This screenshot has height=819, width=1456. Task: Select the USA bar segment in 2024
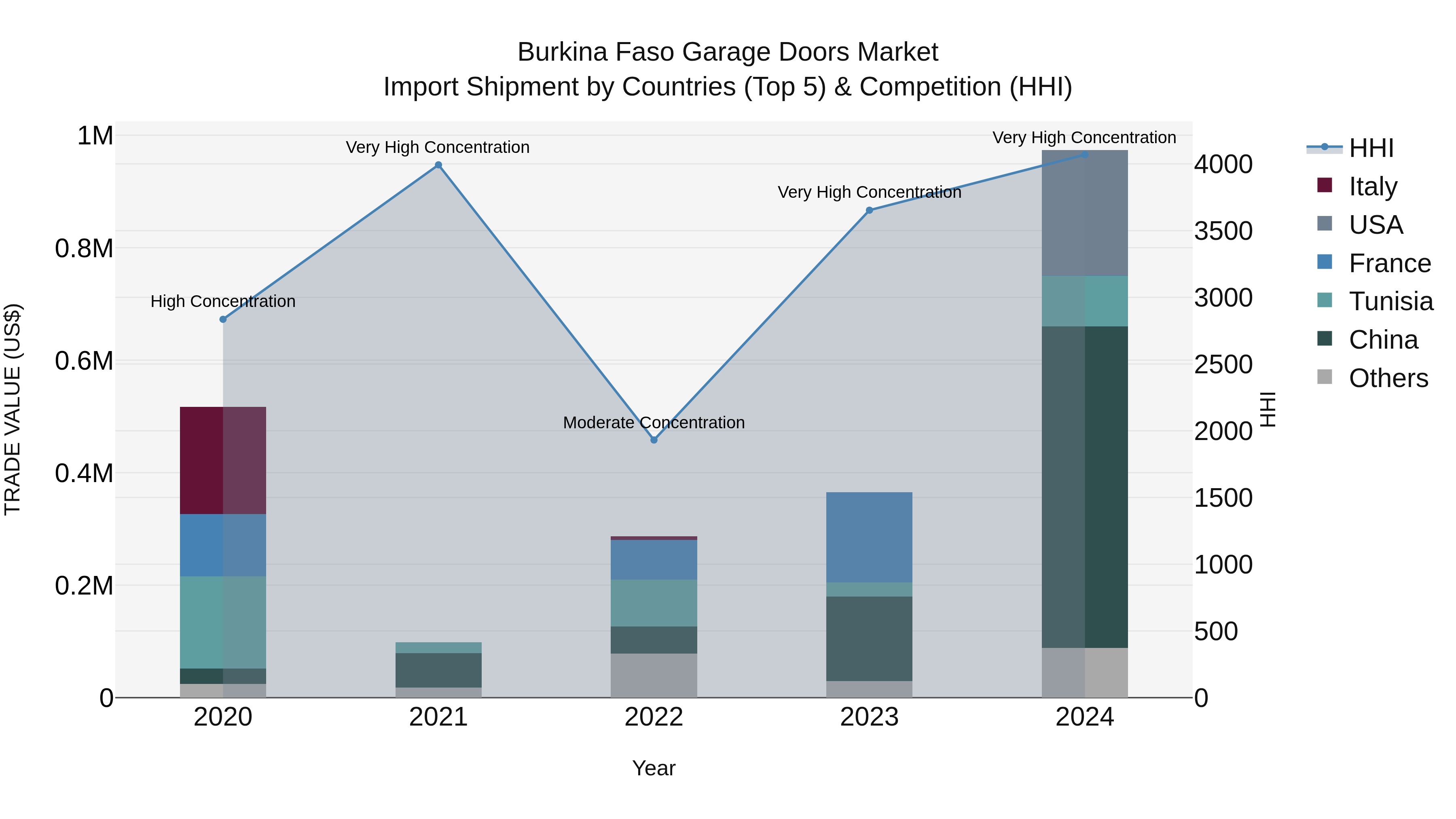[1085, 213]
